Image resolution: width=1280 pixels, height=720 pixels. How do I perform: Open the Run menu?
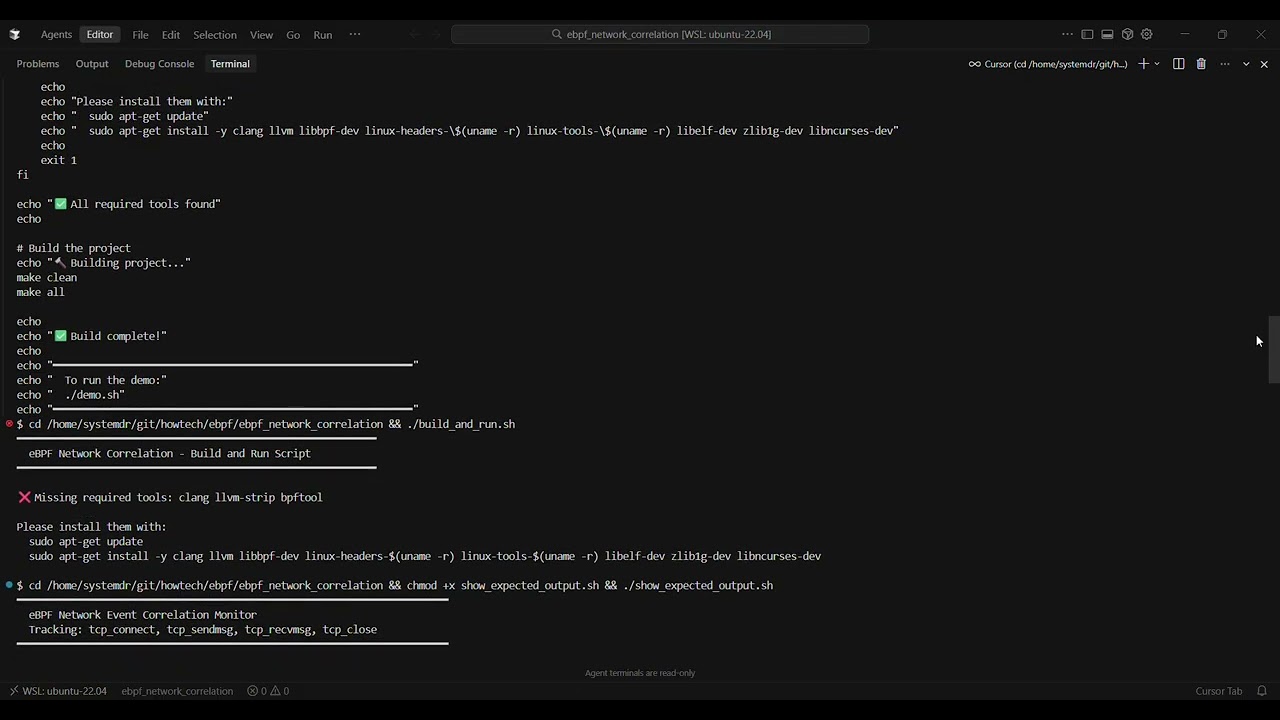(323, 34)
